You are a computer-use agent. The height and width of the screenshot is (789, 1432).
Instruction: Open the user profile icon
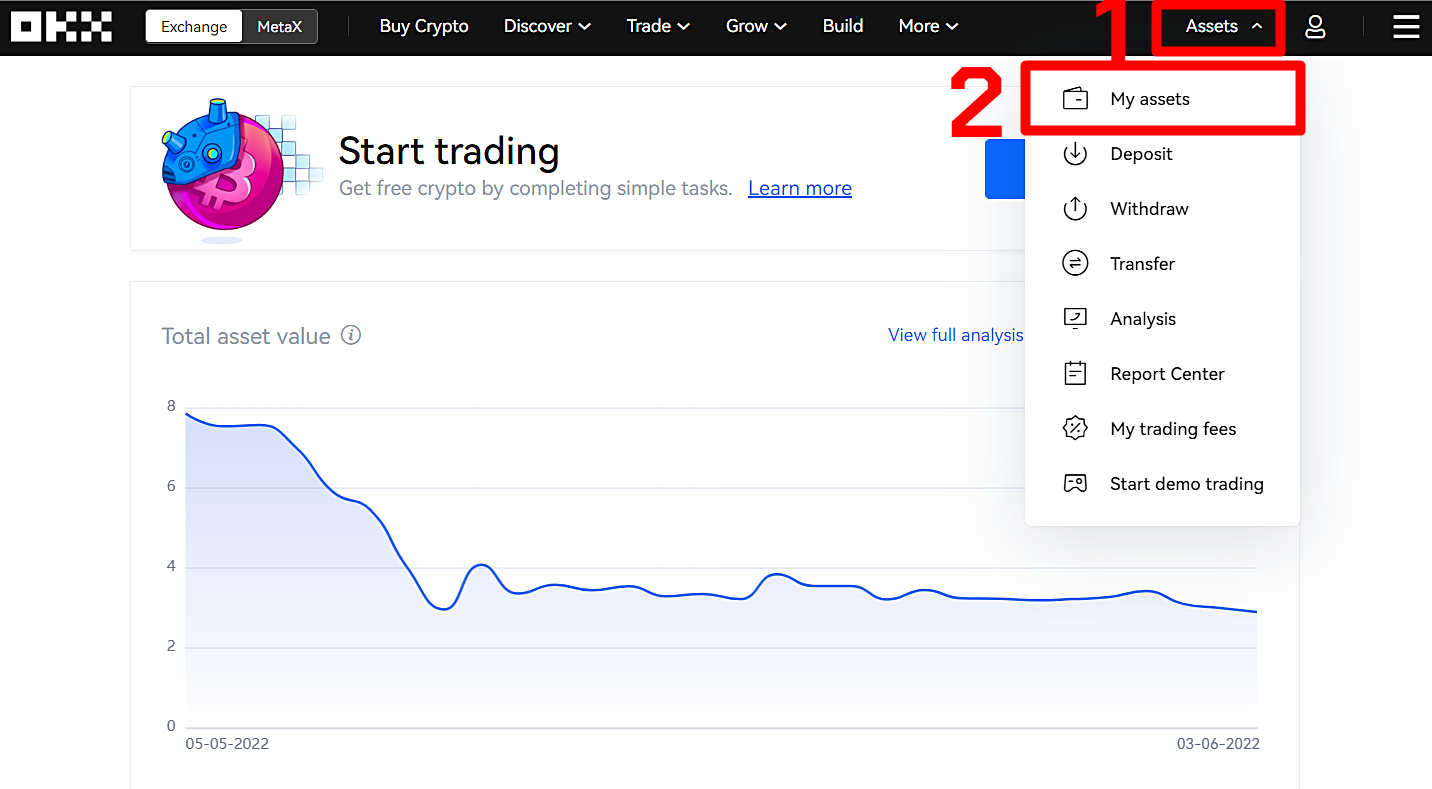tap(1315, 27)
